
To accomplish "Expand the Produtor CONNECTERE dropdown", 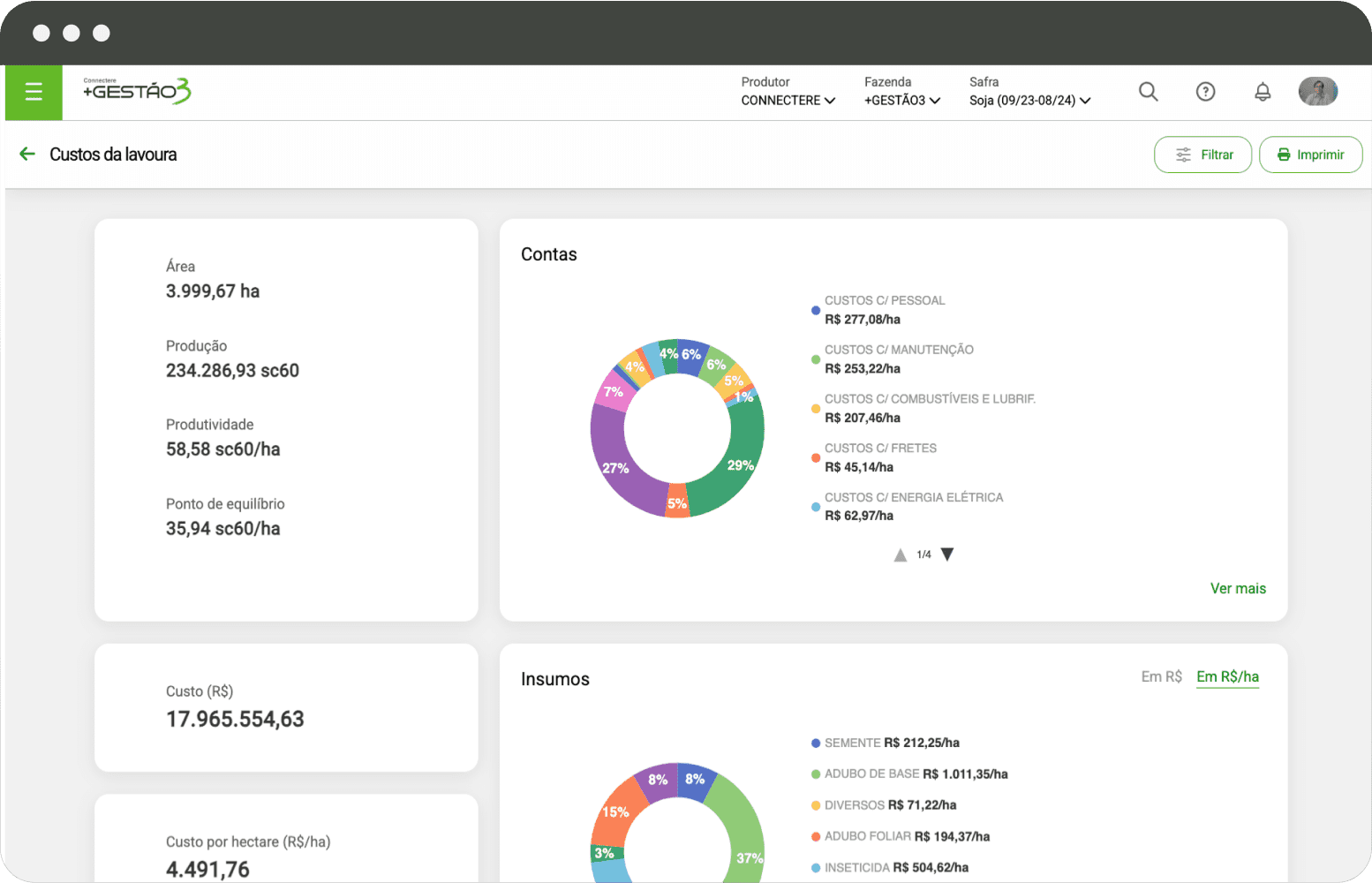I will click(x=788, y=101).
